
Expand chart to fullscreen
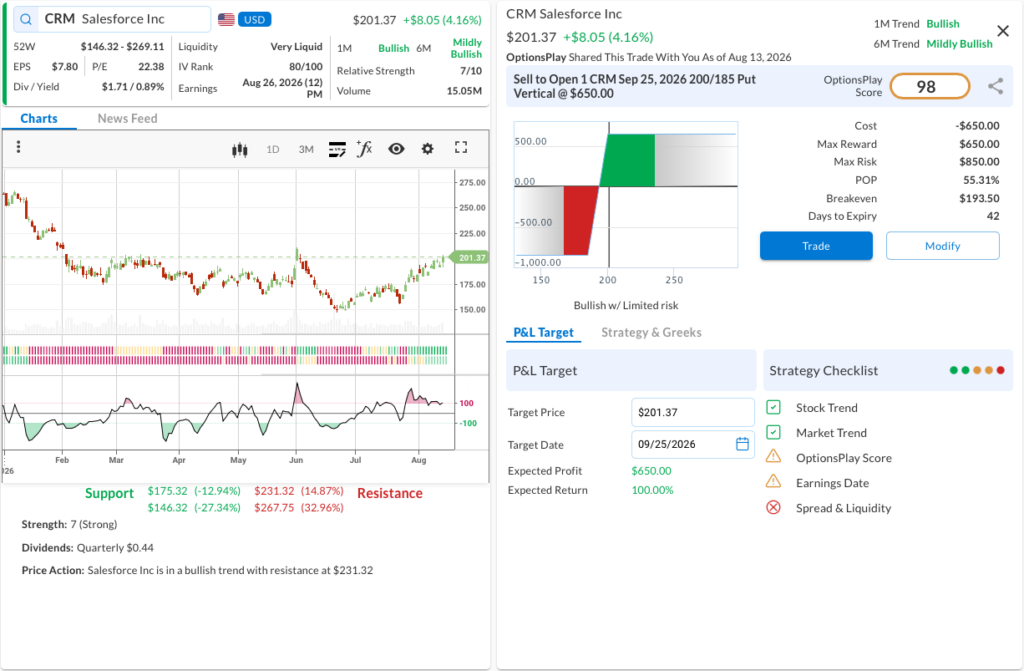point(461,148)
